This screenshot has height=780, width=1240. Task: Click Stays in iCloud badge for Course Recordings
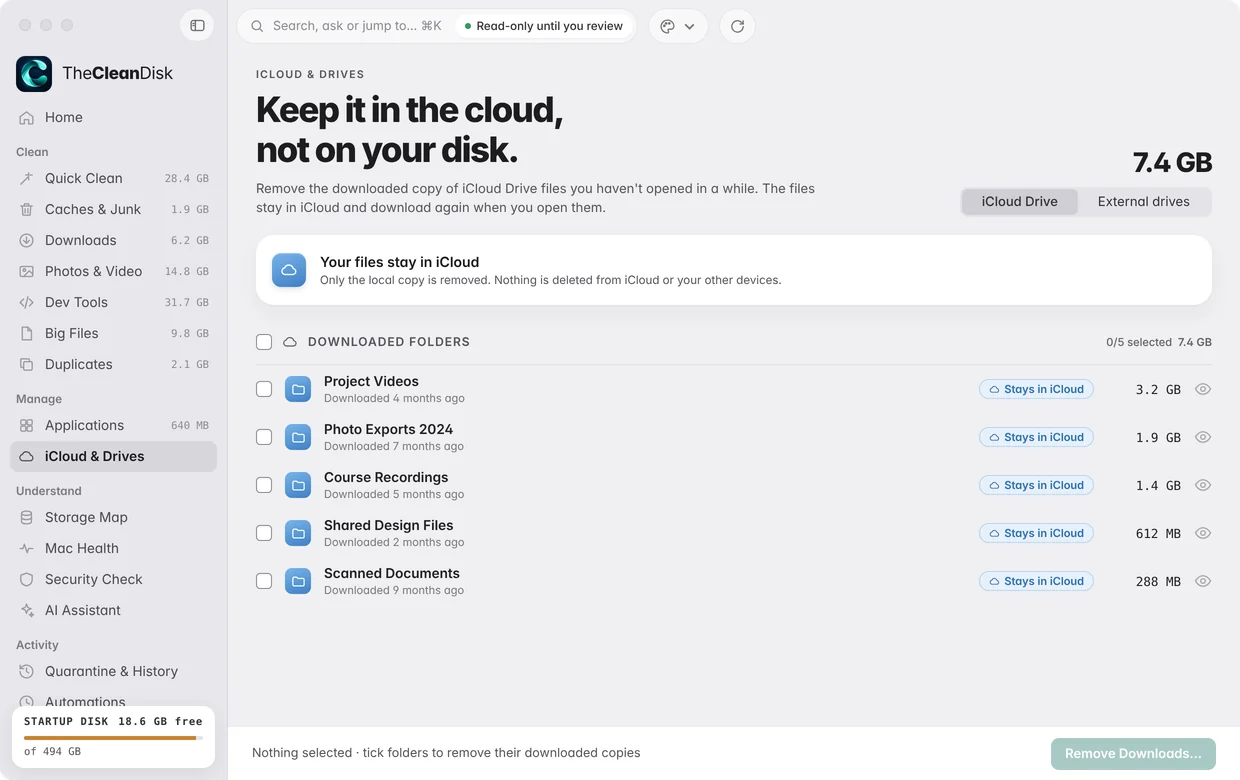1036,485
